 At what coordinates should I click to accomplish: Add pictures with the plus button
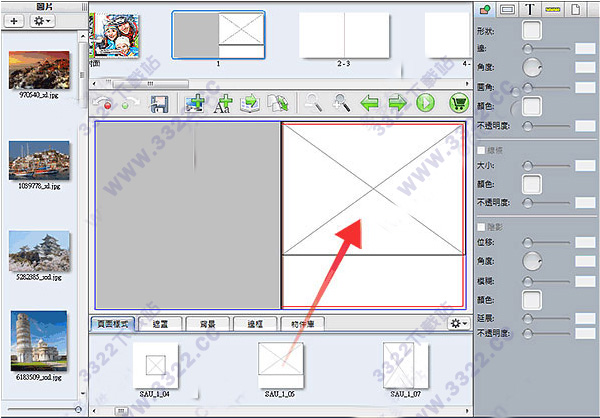[x=14, y=21]
